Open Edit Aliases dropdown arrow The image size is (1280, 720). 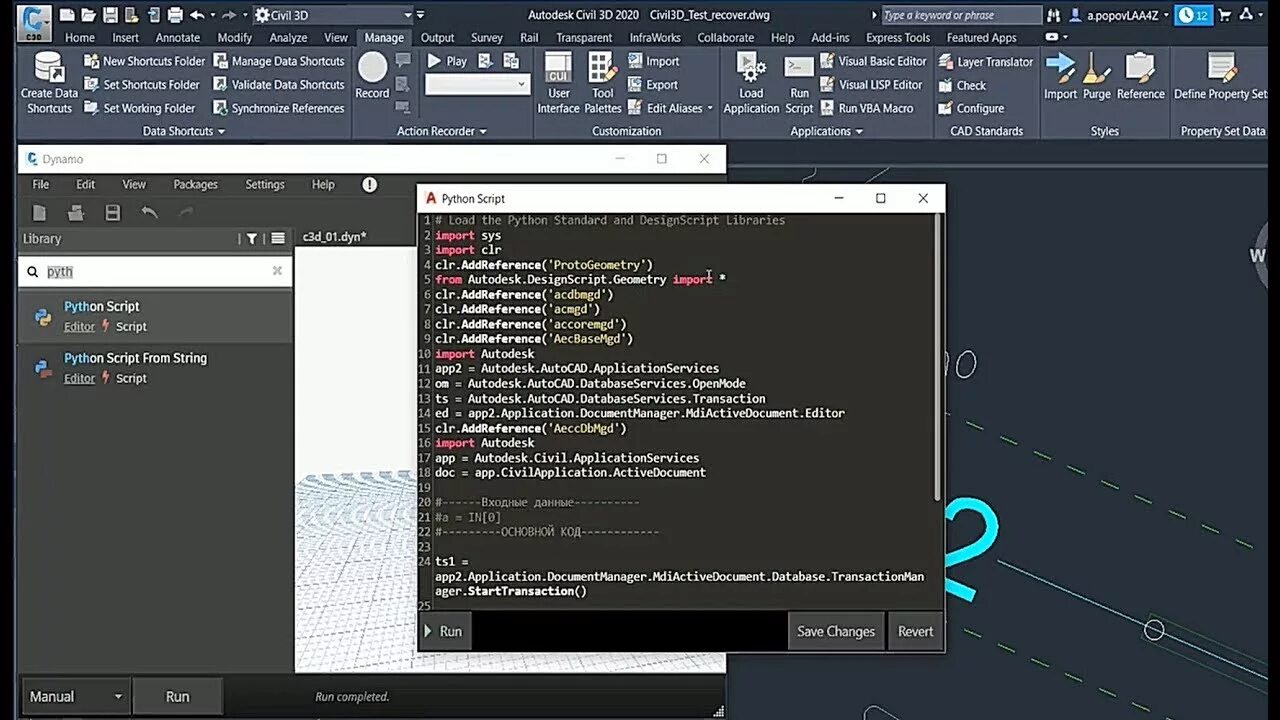710,108
